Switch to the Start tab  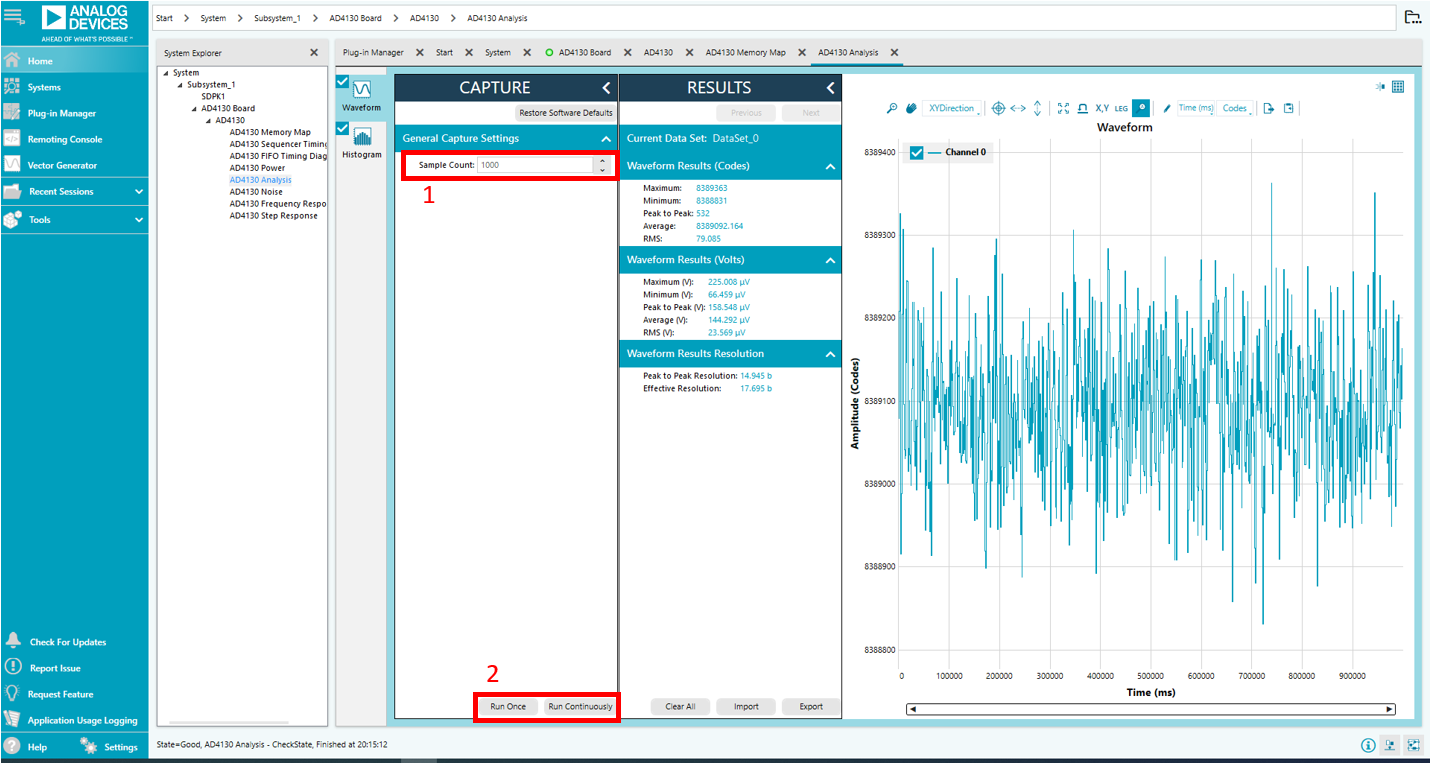click(444, 52)
